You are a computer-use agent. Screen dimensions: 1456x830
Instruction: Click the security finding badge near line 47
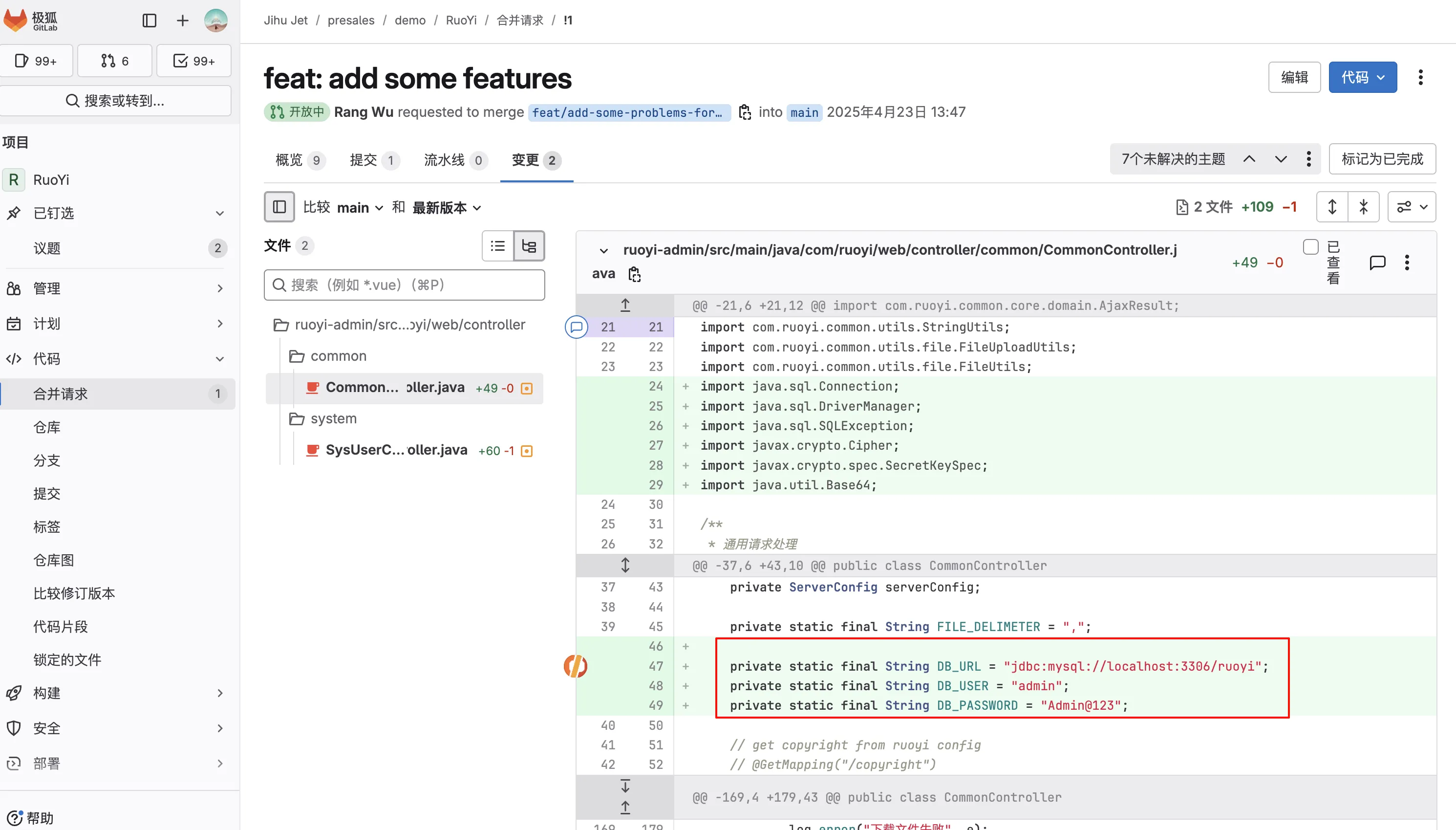pos(576,666)
